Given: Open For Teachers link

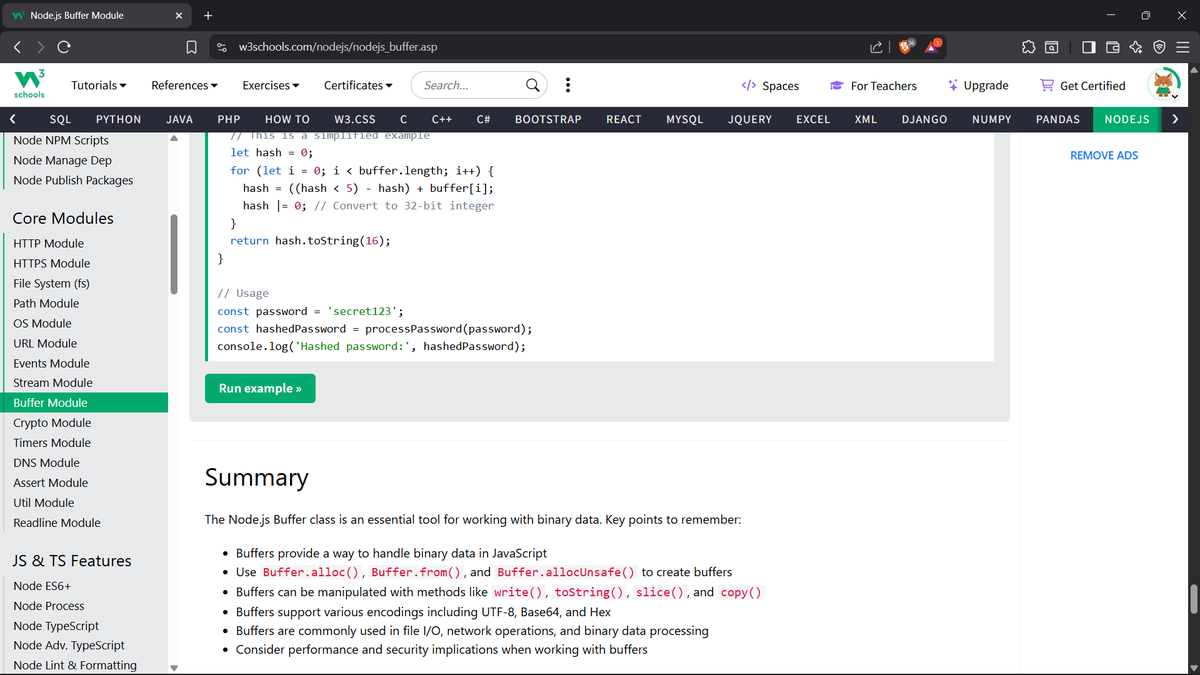Looking at the screenshot, I should point(873,85).
